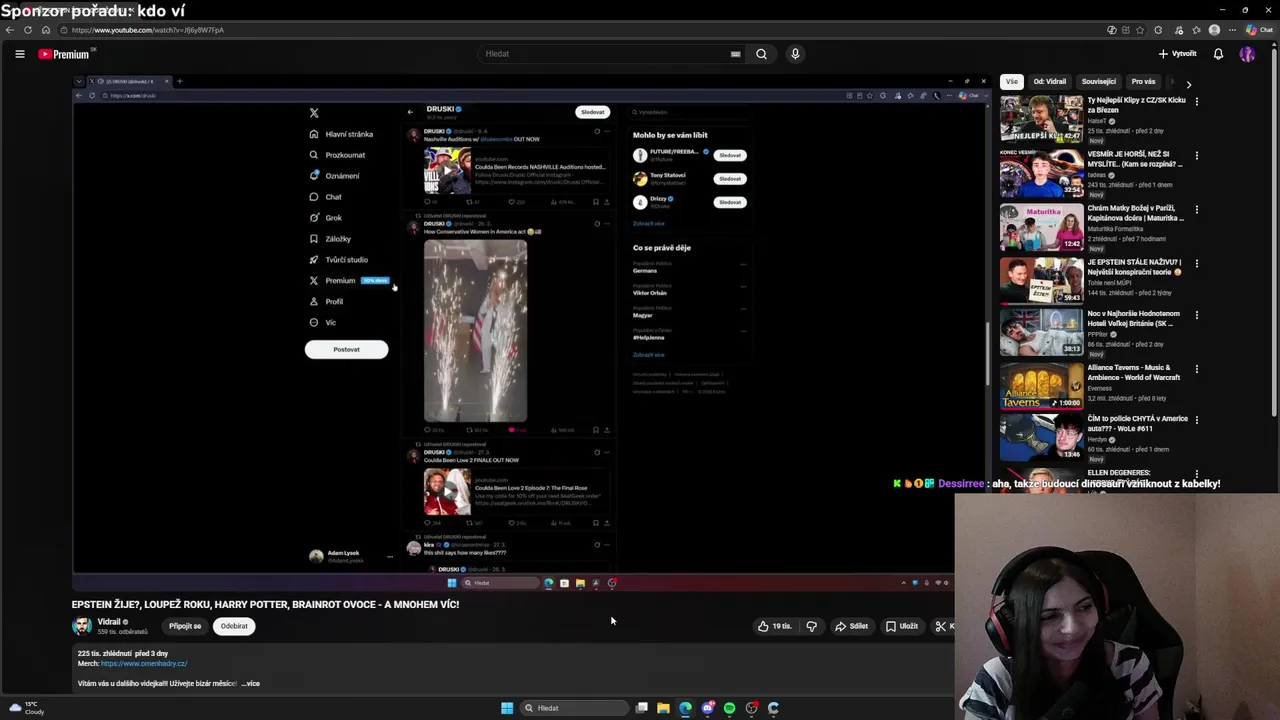Open the YouTube guide hamburger menu
This screenshot has height=720, width=1280.
click(x=19, y=54)
